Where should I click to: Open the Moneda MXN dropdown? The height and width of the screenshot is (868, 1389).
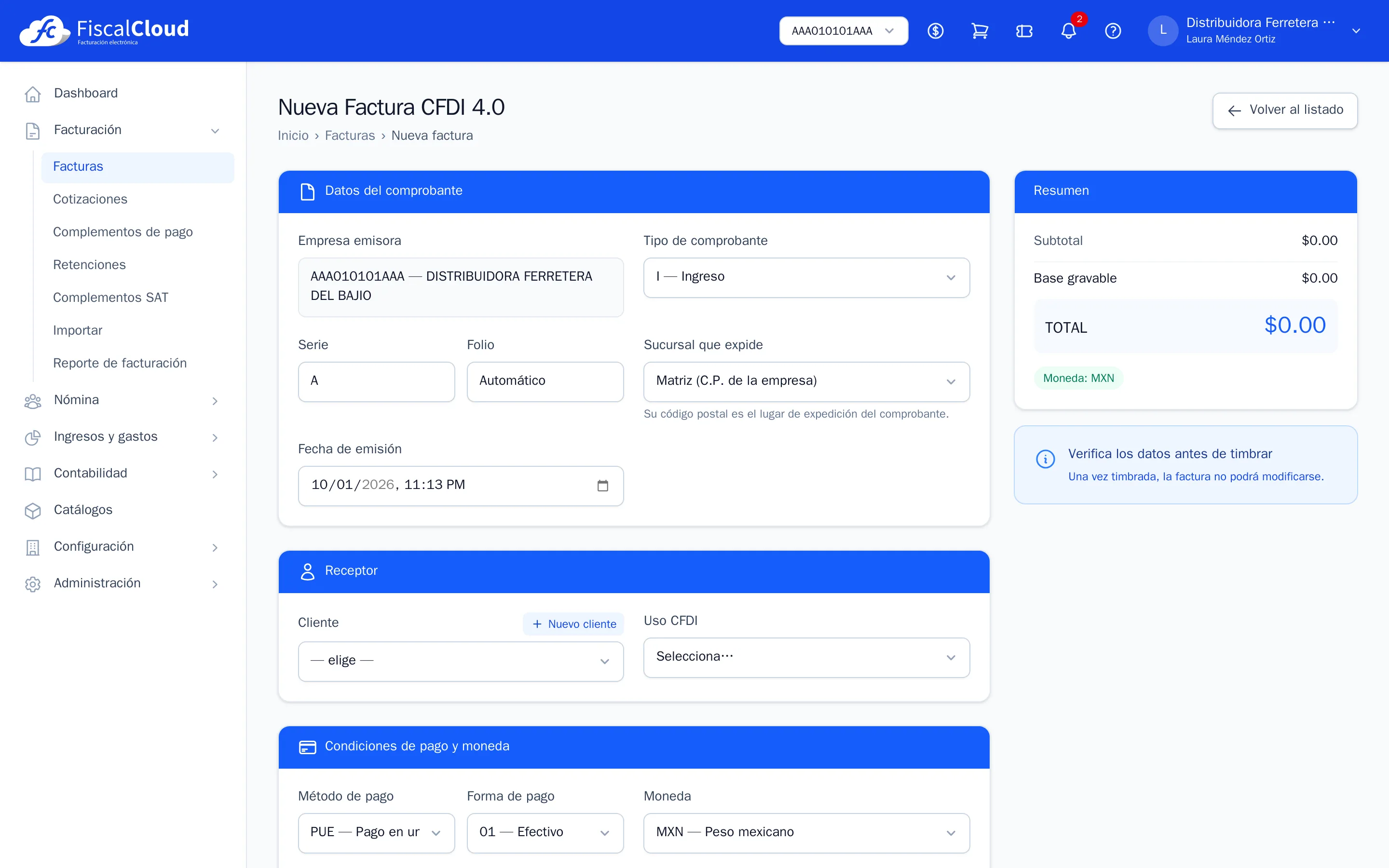point(806,832)
